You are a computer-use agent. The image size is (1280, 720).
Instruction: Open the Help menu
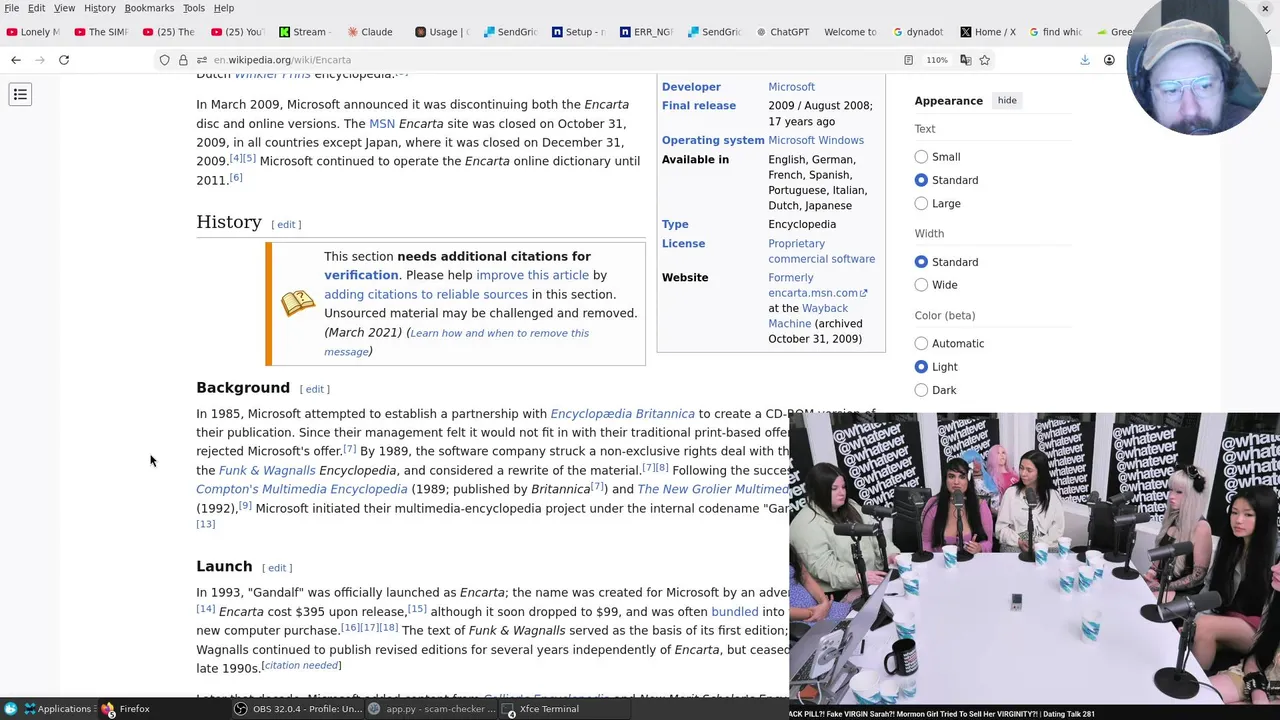tap(224, 8)
